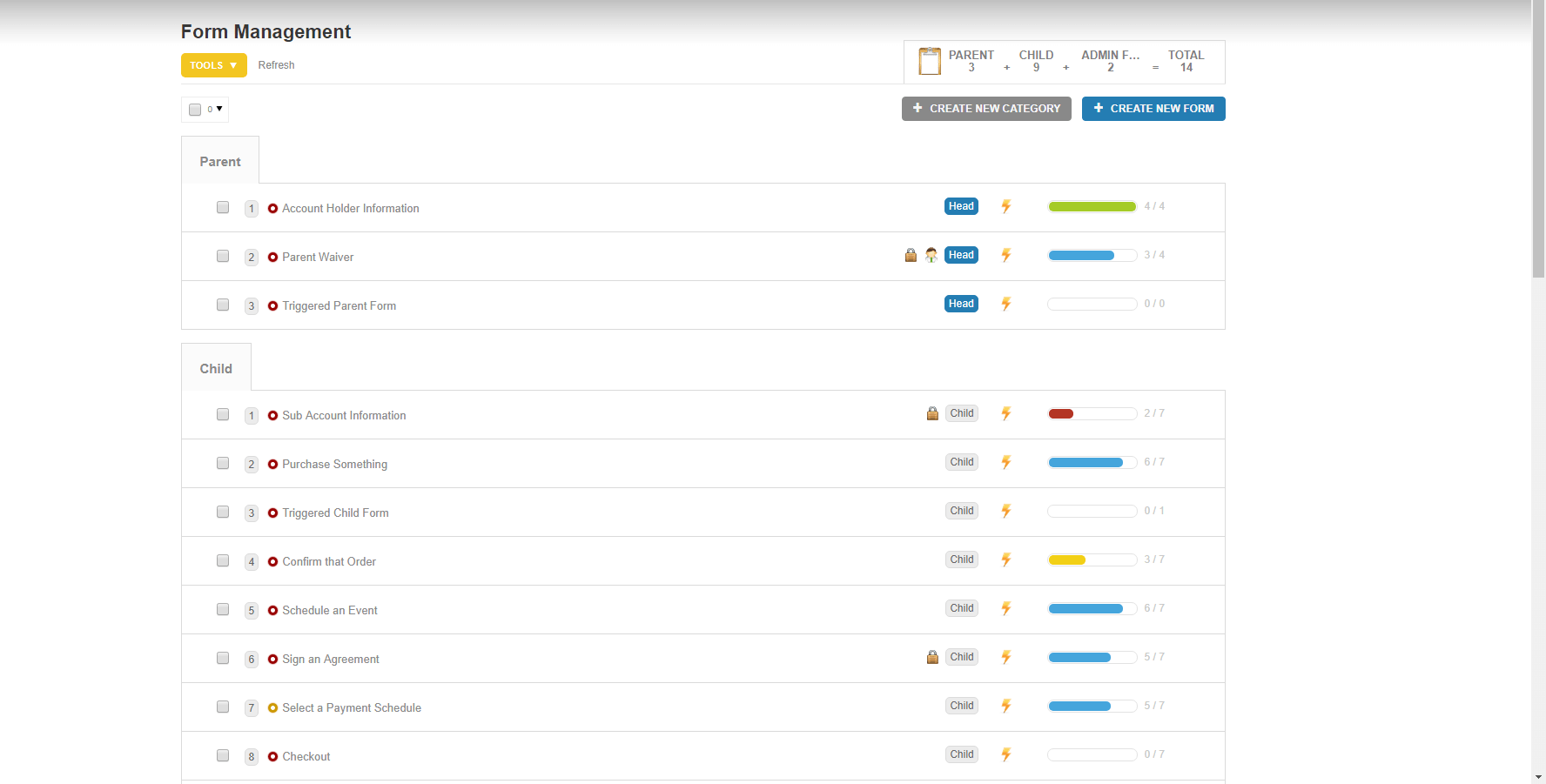
Task: Switch to the Child category tab
Action: [216, 368]
